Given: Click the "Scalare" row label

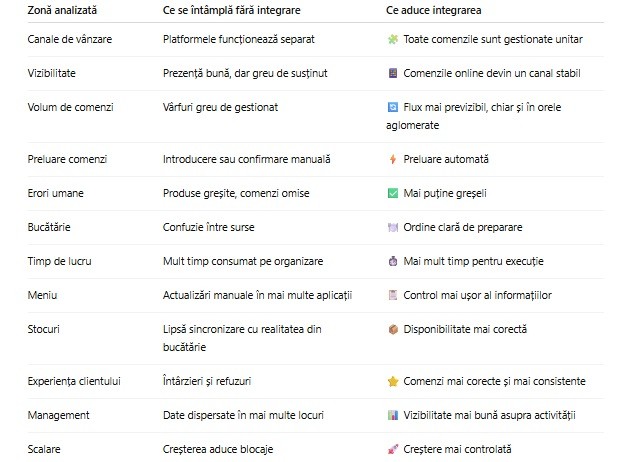Looking at the screenshot, I should coord(45,449).
